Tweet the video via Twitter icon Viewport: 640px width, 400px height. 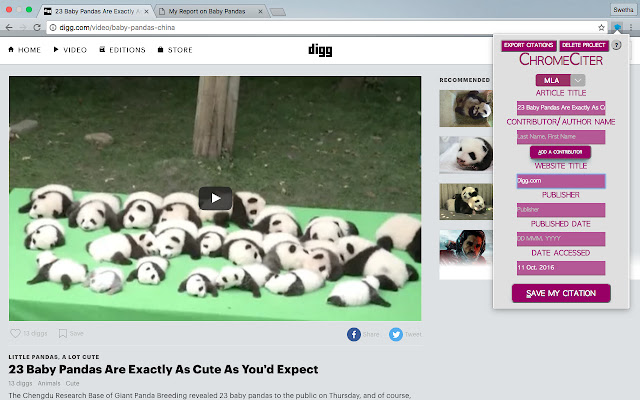pyautogui.click(x=396, y=334)
